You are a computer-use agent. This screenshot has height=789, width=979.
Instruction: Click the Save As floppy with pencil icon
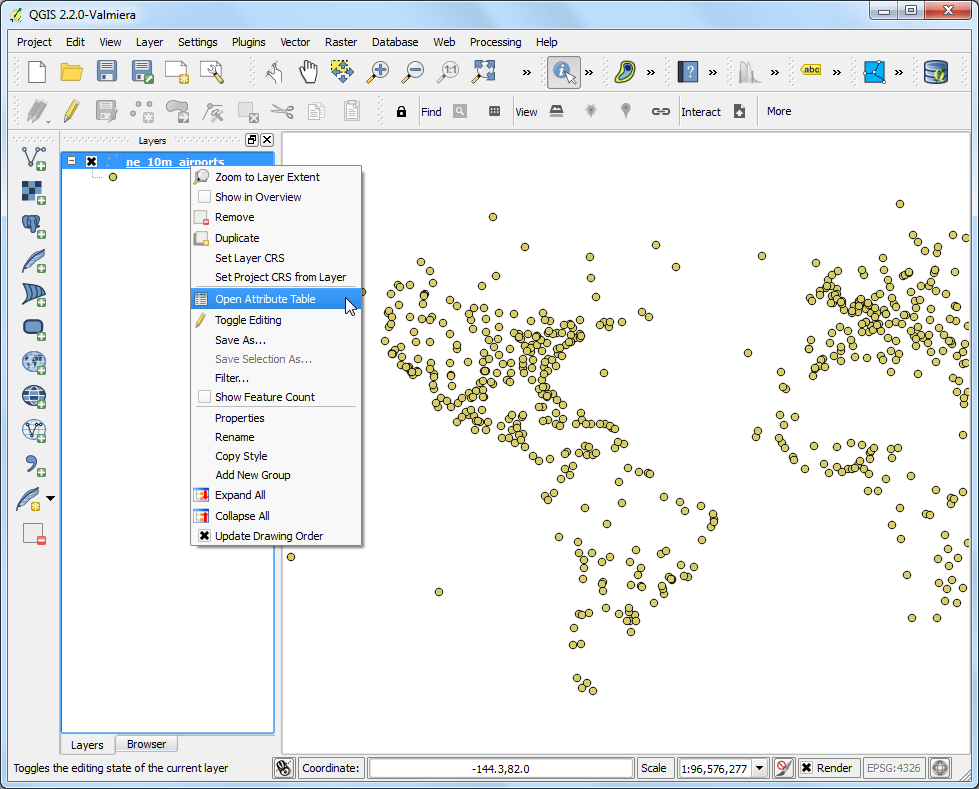point(142,72)
